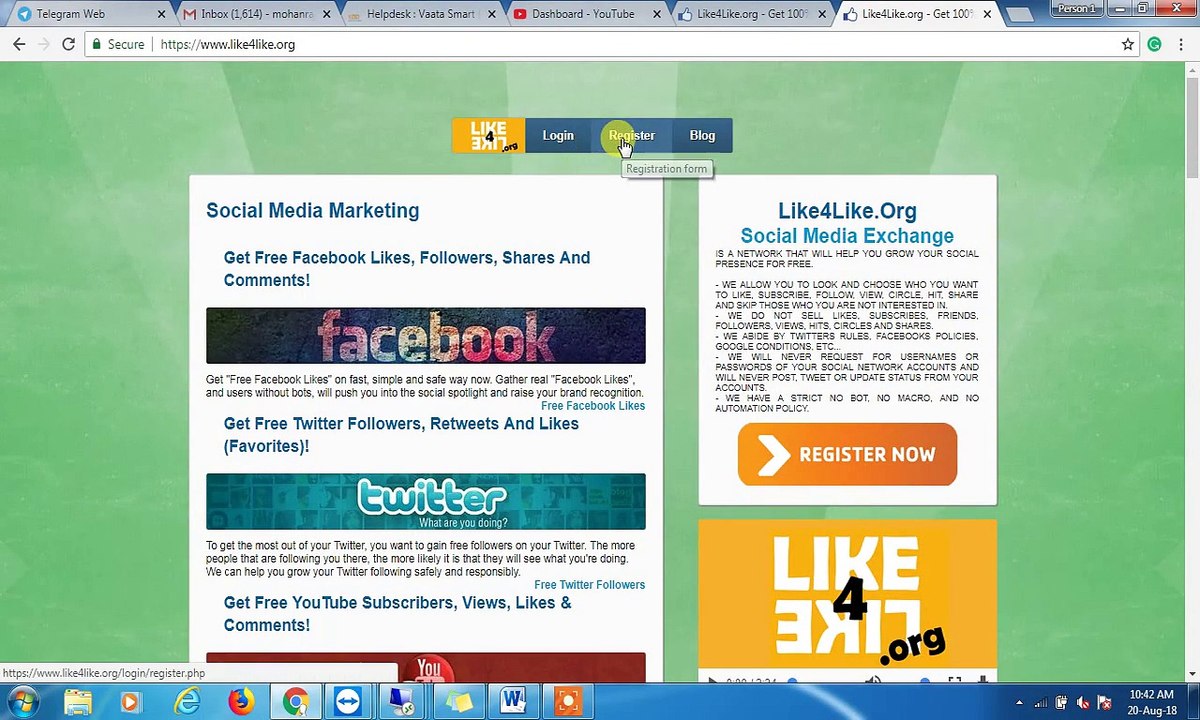Open Microsoft Word from taskbar

click(x=513, y=702)
